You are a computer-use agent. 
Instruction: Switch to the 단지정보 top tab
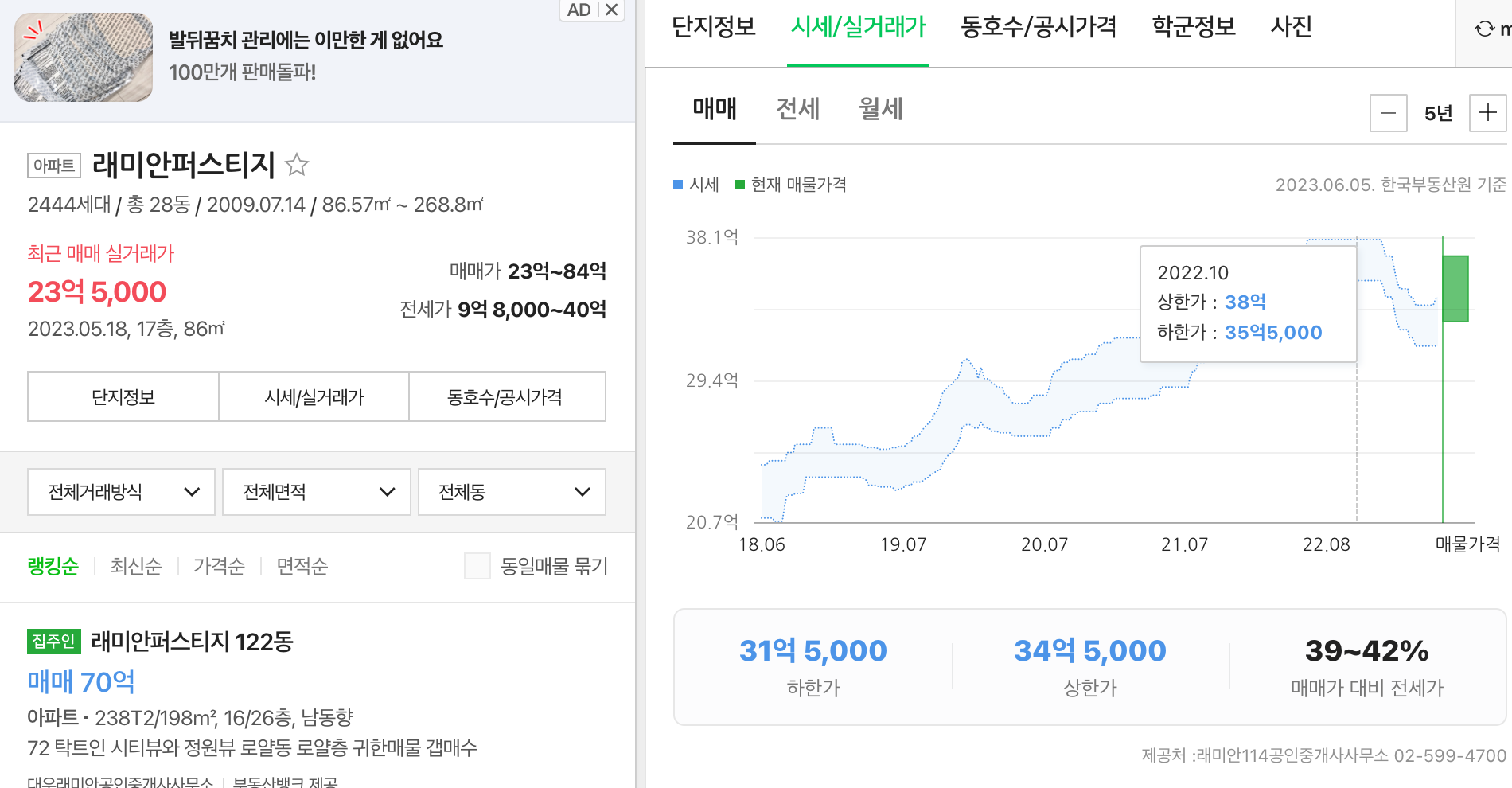[x=714, y=27]
